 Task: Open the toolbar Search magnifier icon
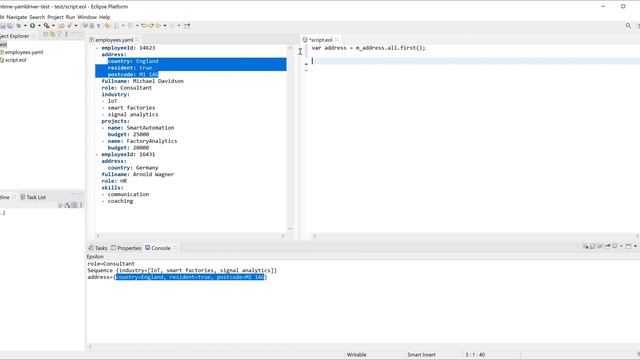pyautogui.click(x=628, y=26)
